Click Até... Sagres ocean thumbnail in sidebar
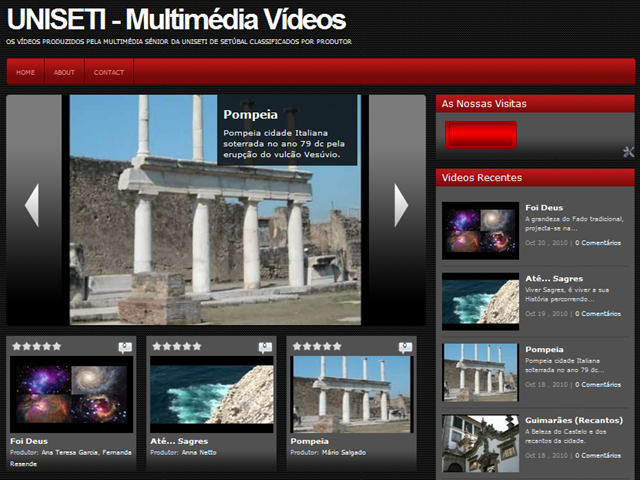 [x=480, y=302]
